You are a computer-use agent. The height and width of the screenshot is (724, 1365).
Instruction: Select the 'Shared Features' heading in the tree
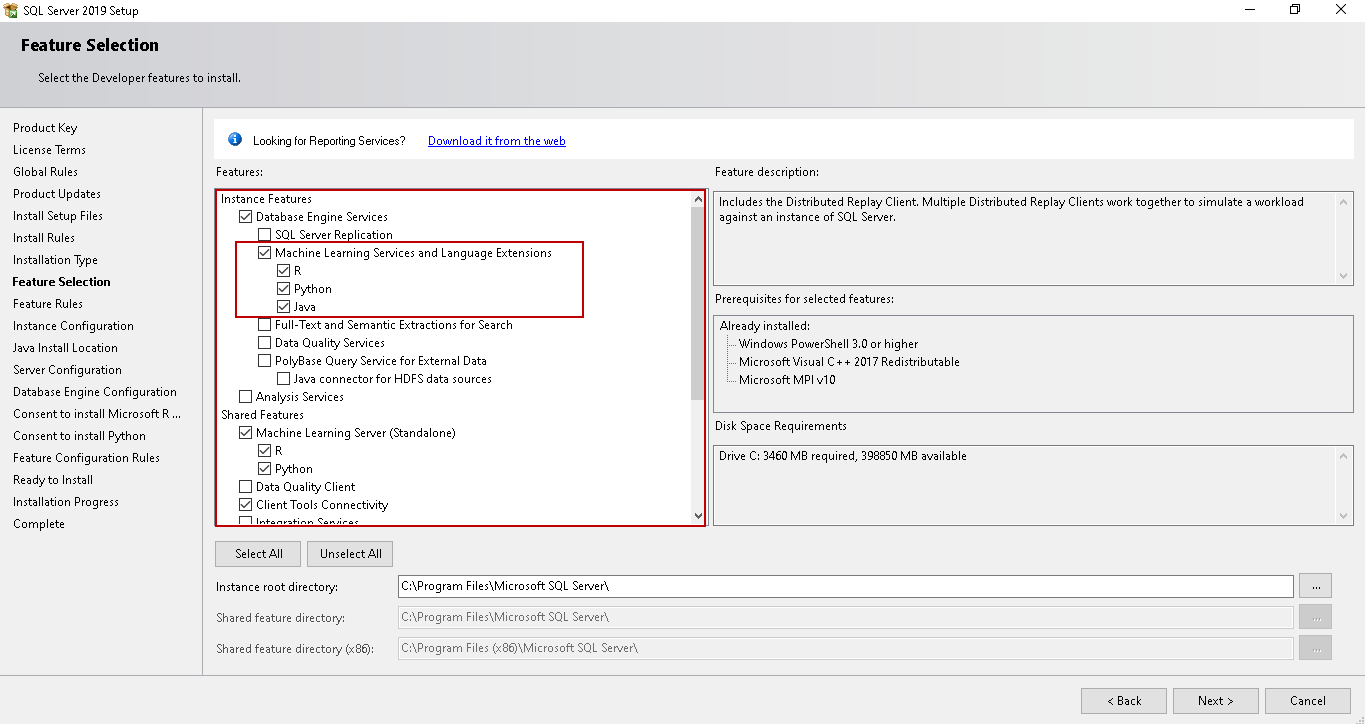tap(262, 415)
